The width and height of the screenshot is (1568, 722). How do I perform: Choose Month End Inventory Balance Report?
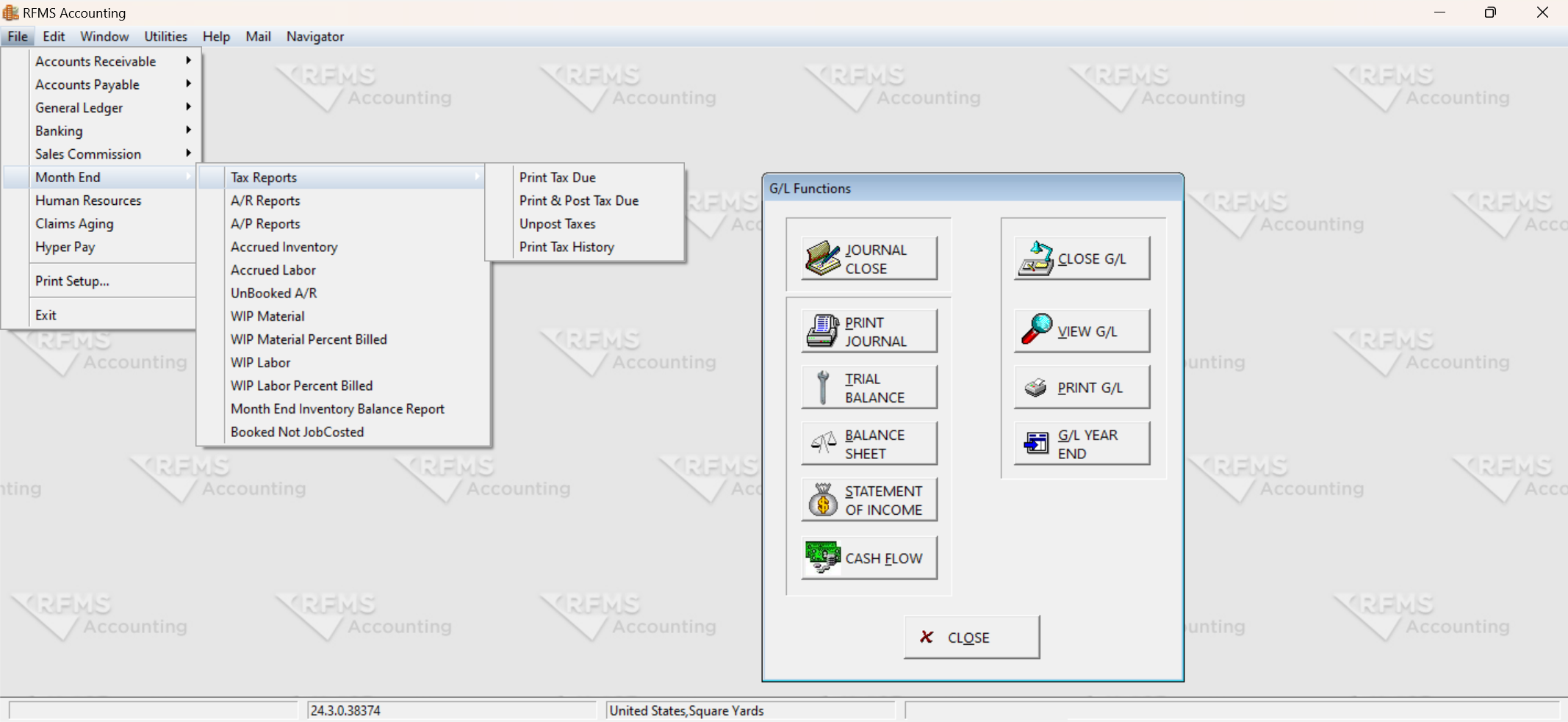[x=337, y=408]
